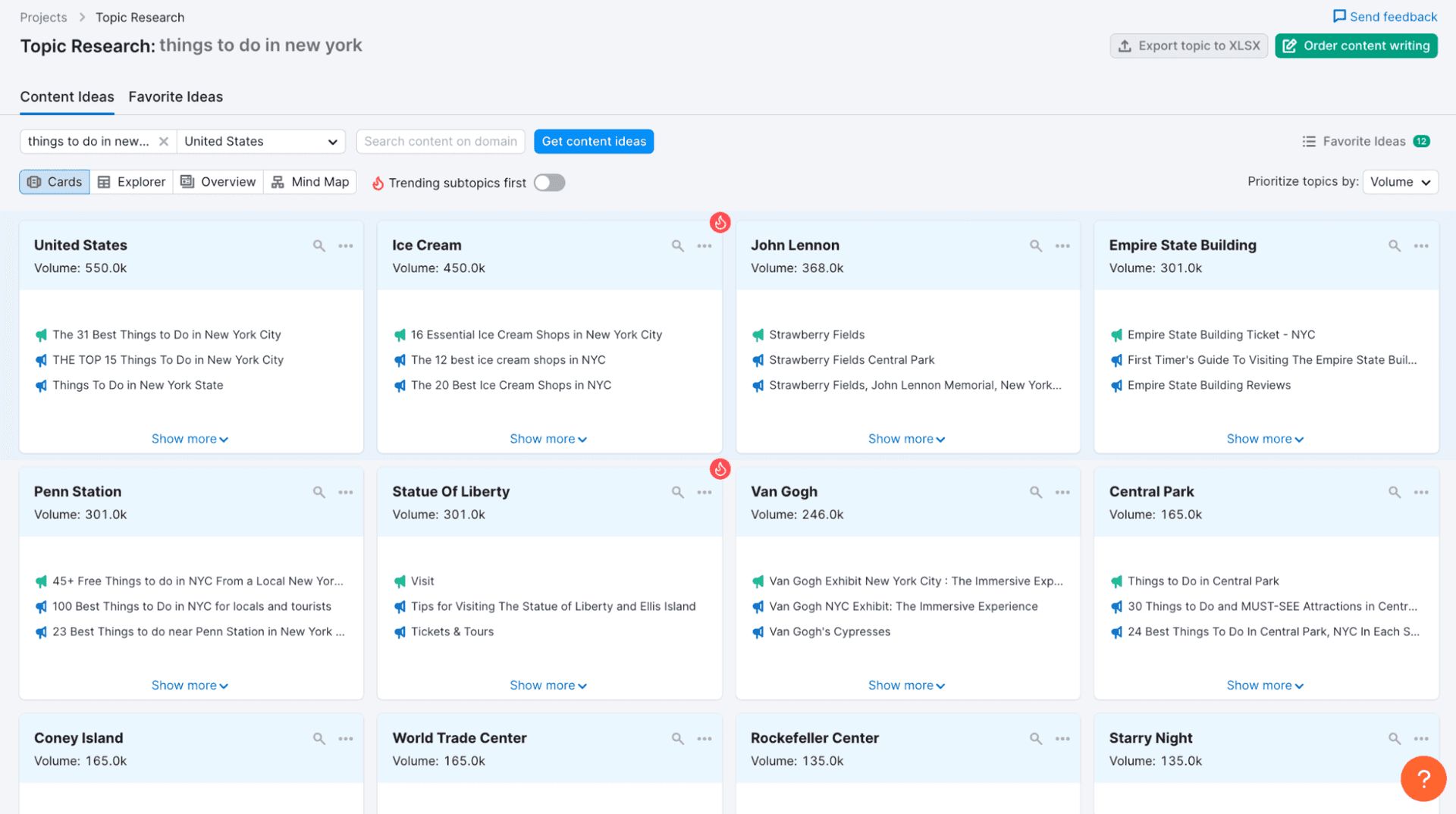The height and width of the screenshot is (814, 1456).
Task: Click Order content writing button
Action: pyautogui.click(x=1356, y=45)
